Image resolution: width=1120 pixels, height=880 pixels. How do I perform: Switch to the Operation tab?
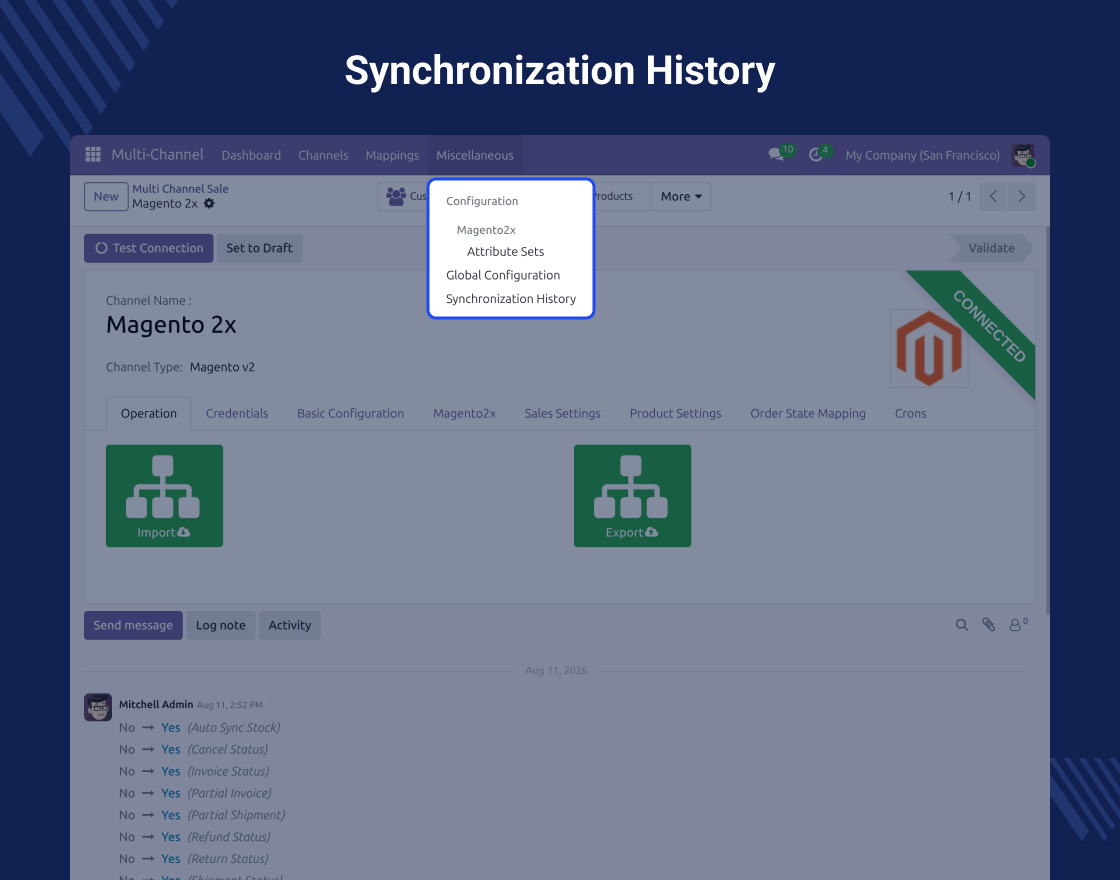point(149,414)
